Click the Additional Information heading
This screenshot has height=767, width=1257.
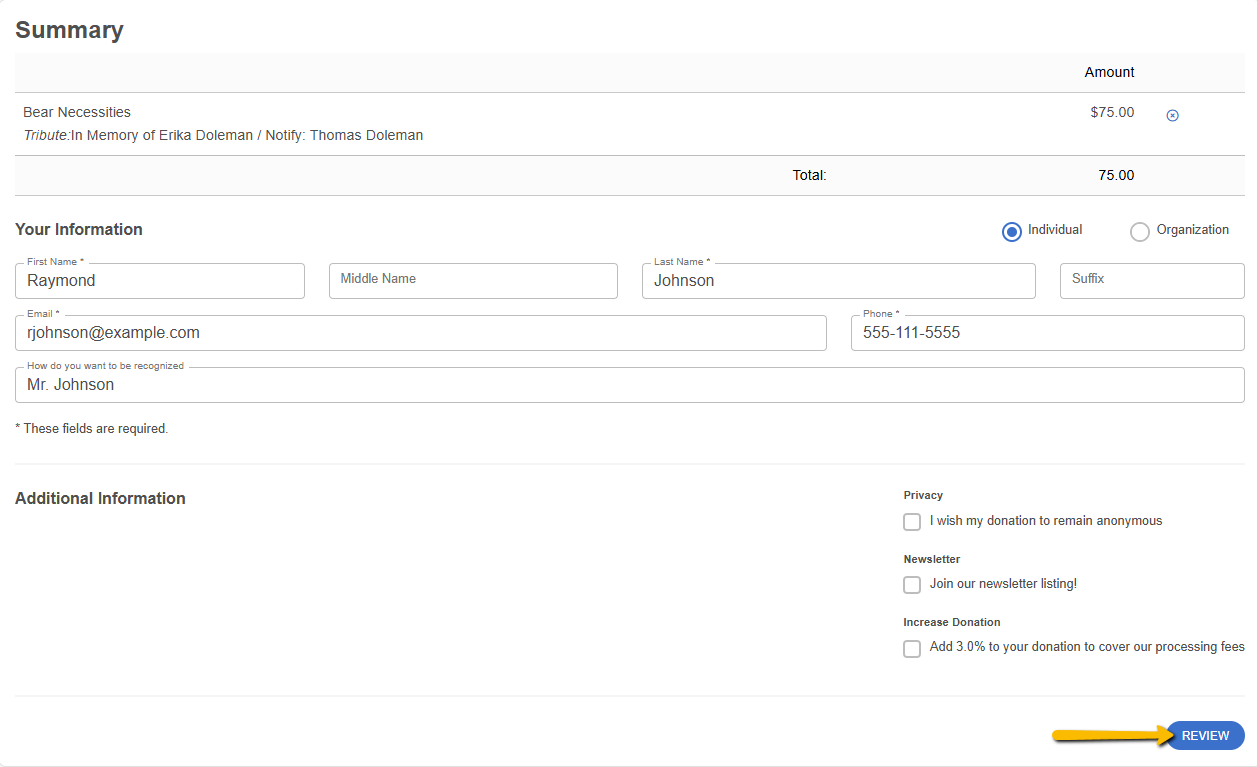100,498
